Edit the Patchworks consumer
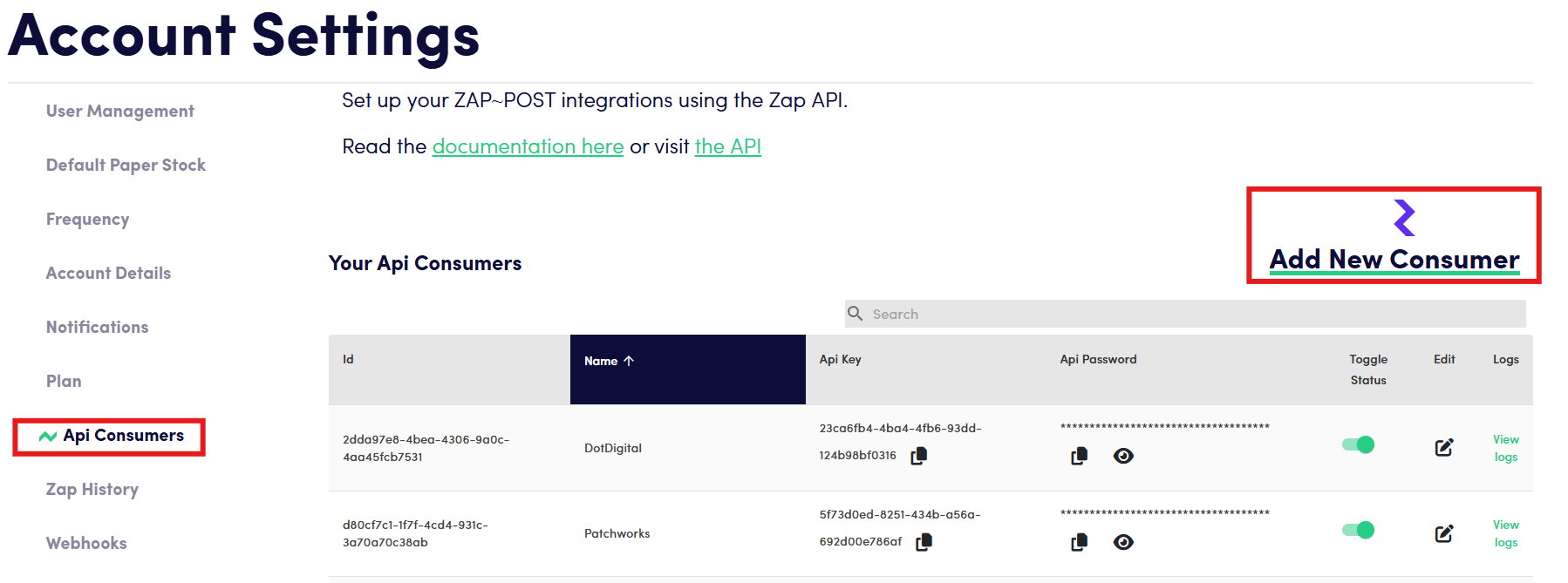1568x583 pixels. click(x=1443, y=532)
